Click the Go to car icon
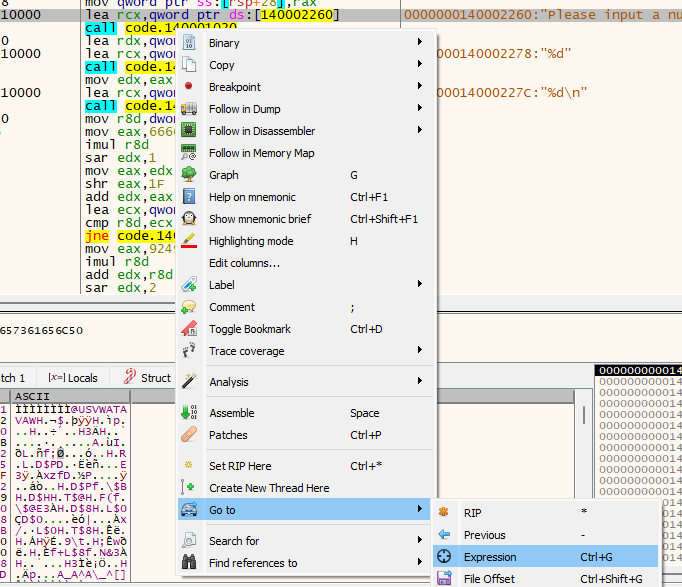 click(189, 509)
